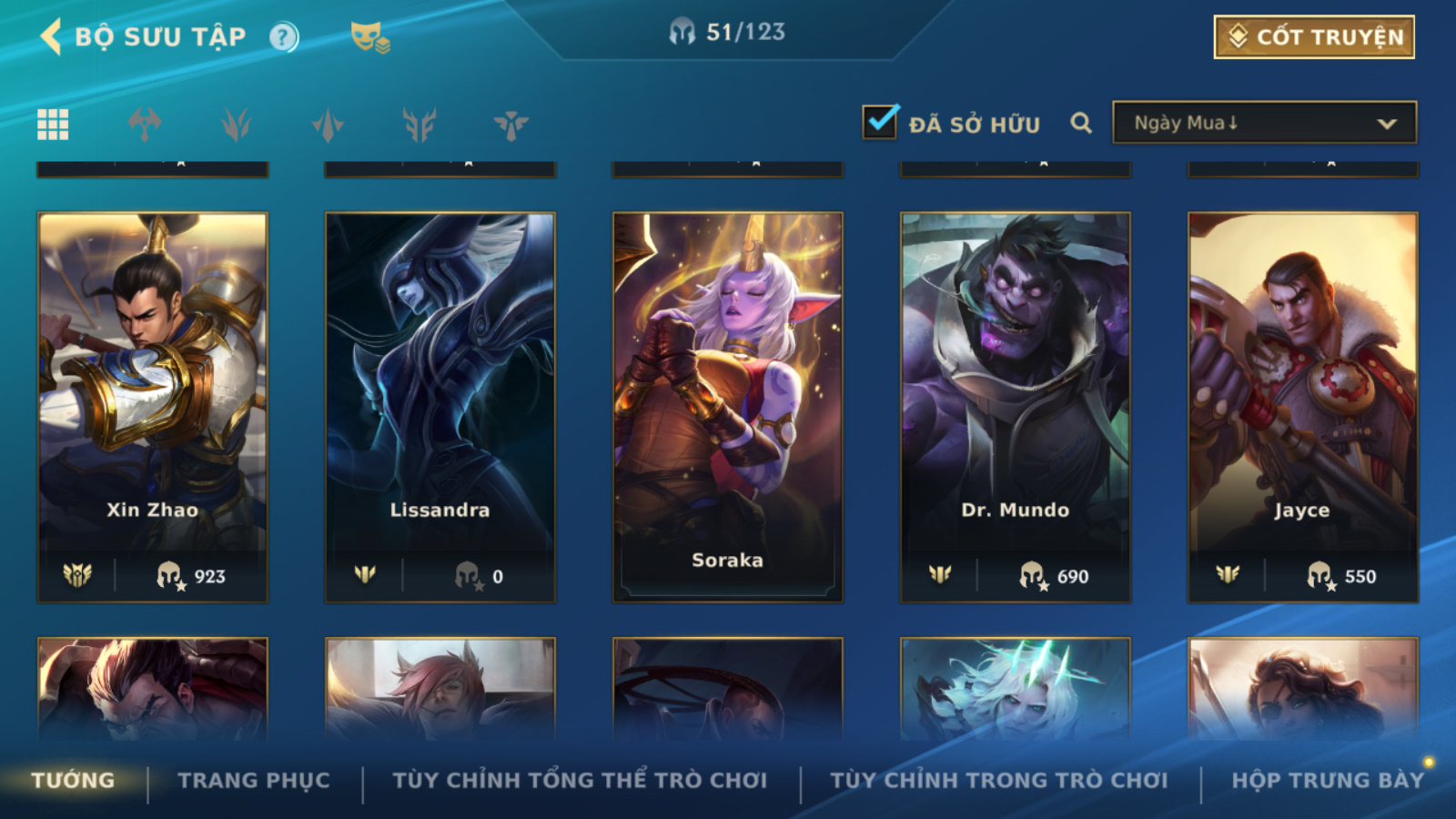Filter by the fourth role emblem icon
Viewport: 1456px width, 819px height.
(420, 125)
